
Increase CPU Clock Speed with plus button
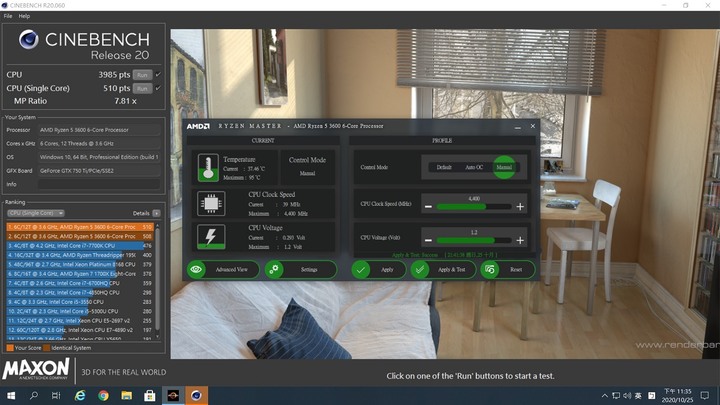click(x=520, y=207)
